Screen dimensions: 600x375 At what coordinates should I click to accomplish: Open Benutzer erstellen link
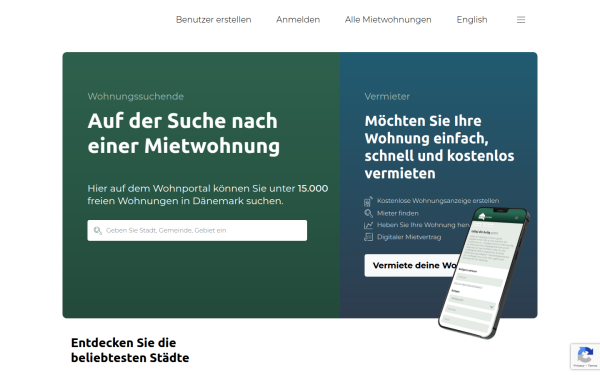tap(214, 20)
